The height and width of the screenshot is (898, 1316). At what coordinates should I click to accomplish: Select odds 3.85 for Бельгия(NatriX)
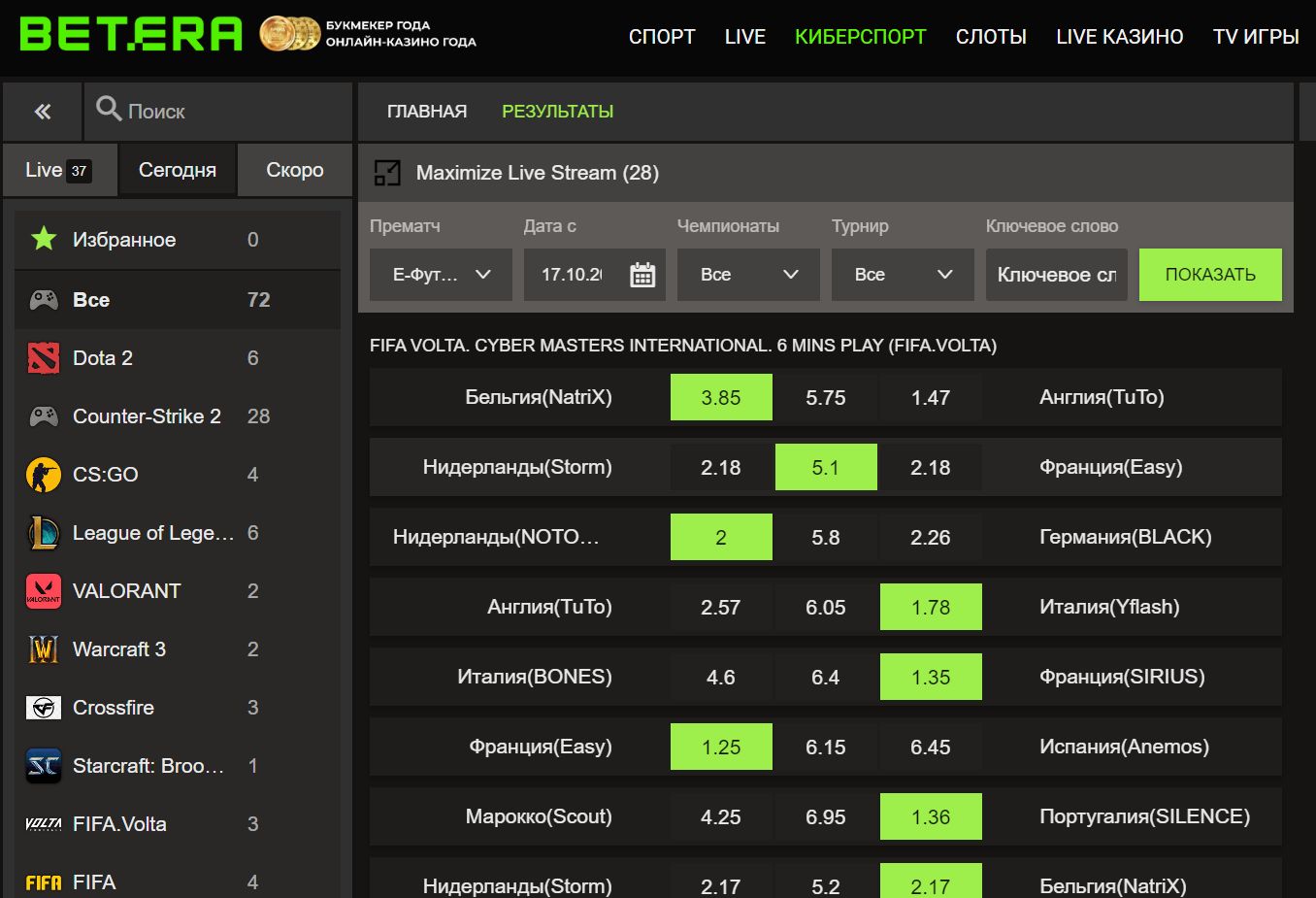click(x=721, y=397)
